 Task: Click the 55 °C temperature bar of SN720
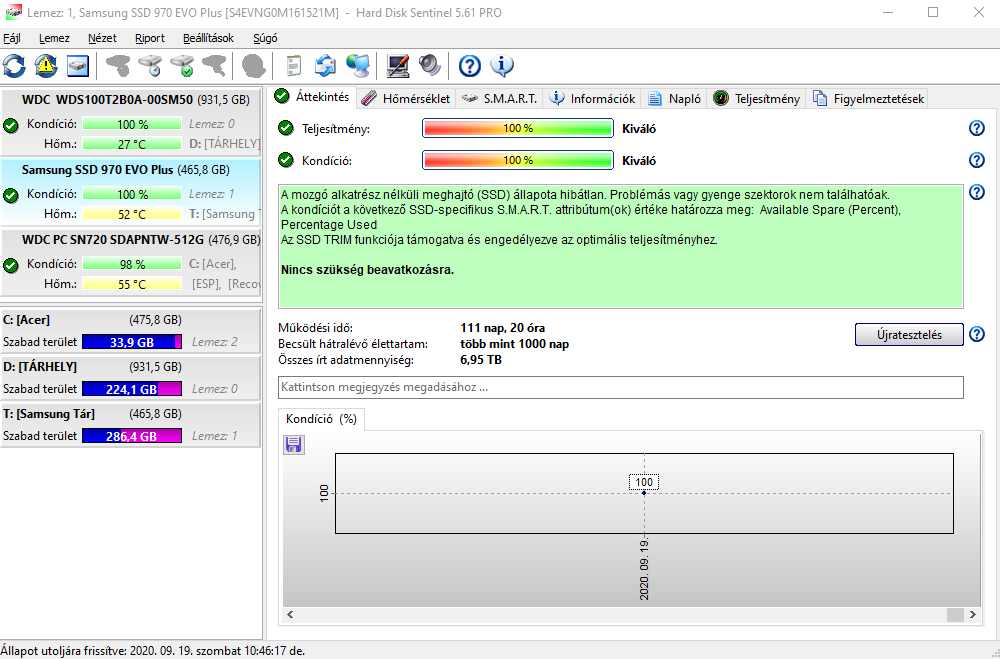[x=132, y=285]
